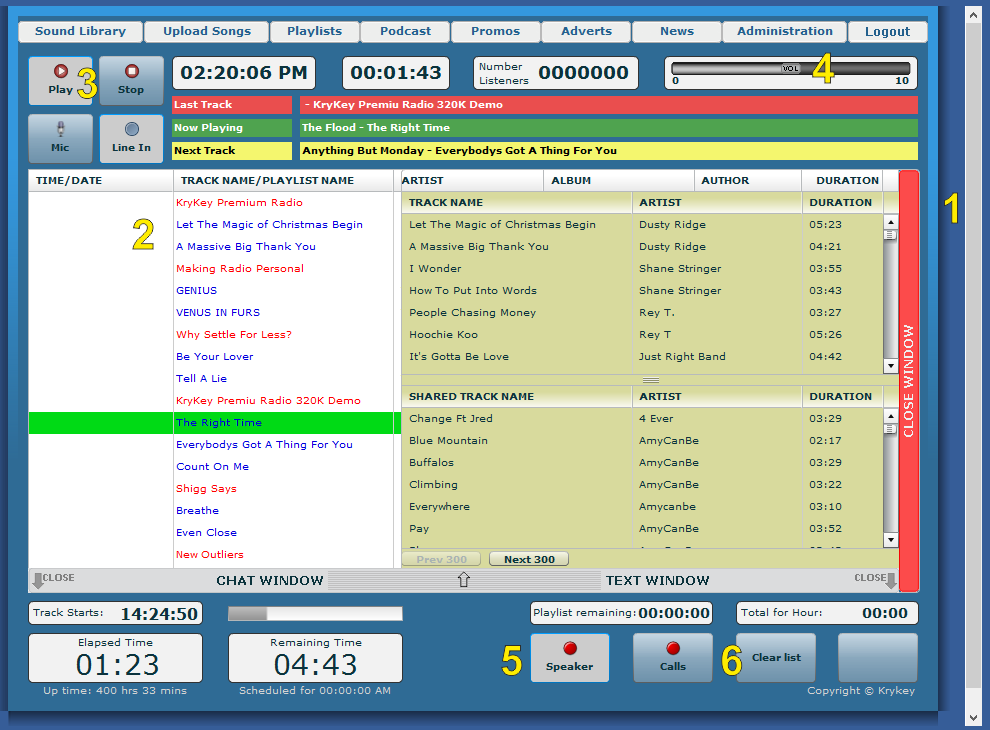Open the Sound Library tab

point(80,32)
